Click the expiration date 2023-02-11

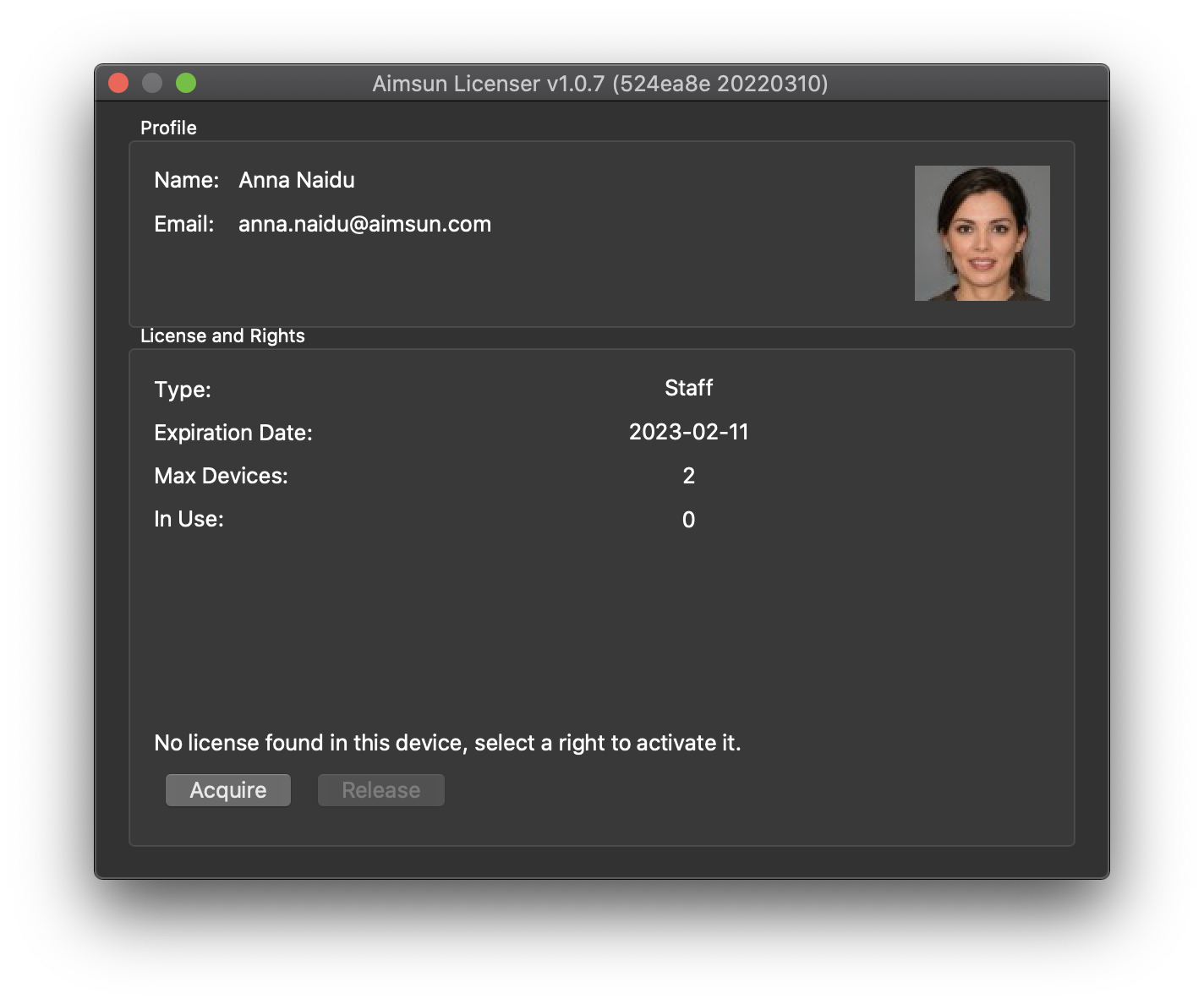click(689, 432)
